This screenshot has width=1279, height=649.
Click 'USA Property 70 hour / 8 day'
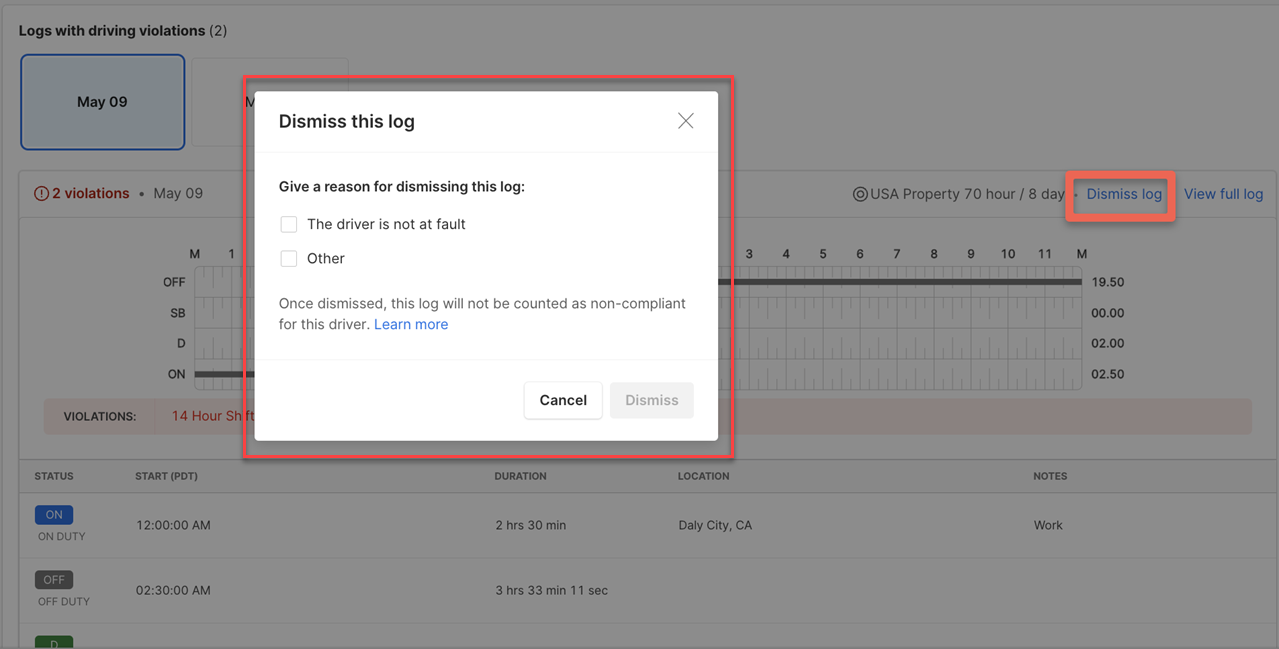coord(967,194)
